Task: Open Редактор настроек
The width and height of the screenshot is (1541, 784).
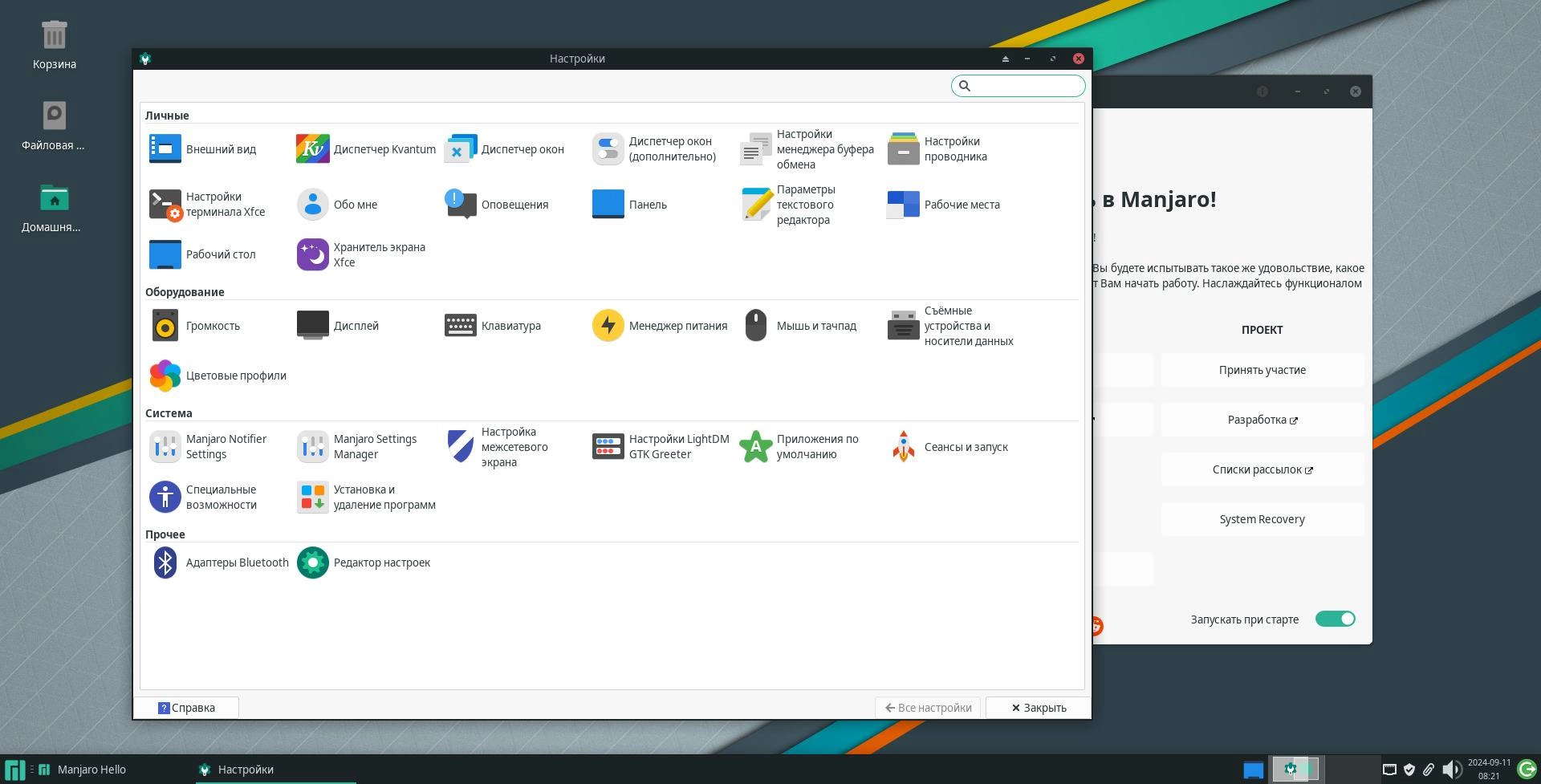Action: point(364,563)
